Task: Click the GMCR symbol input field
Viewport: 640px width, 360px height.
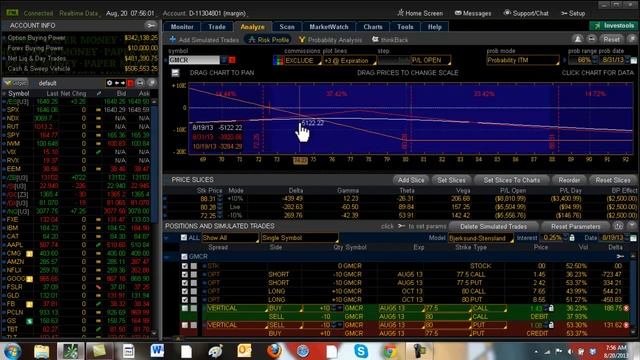Action: pos(194,60)
